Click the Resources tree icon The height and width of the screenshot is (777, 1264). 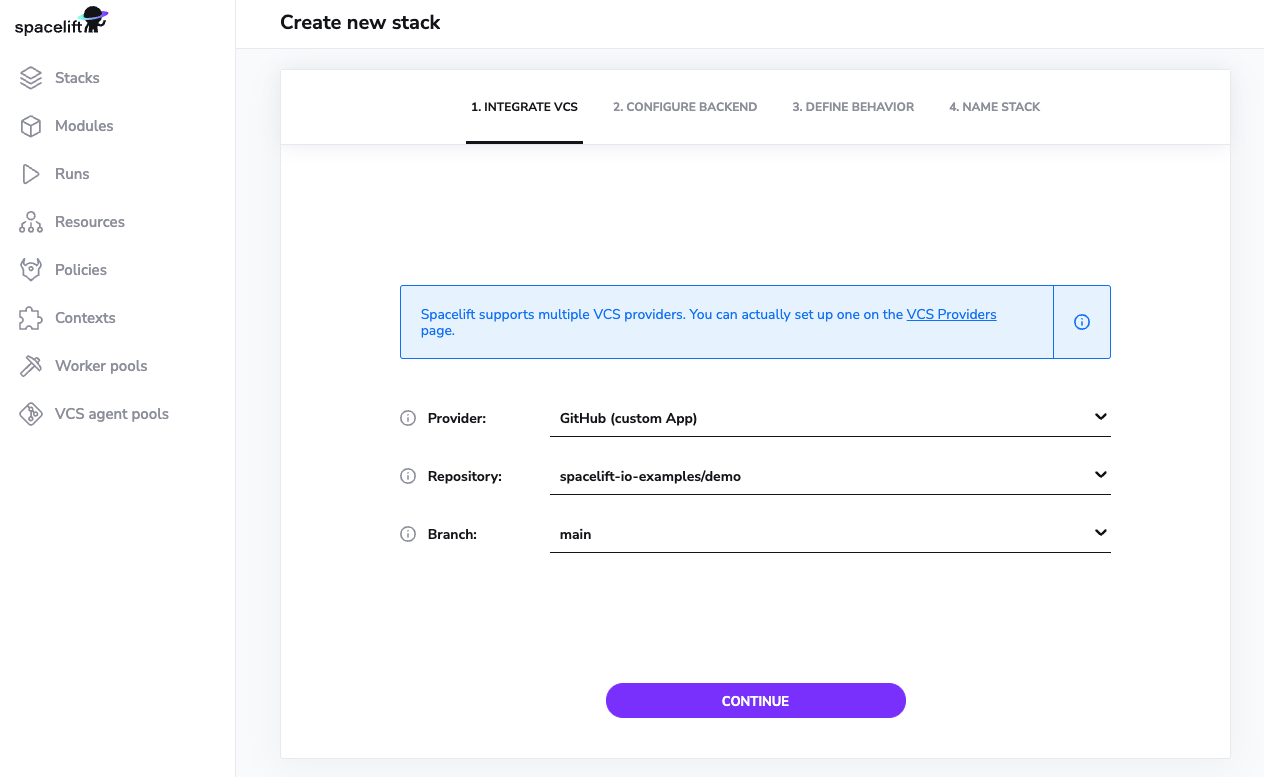(x=31, y=222)
